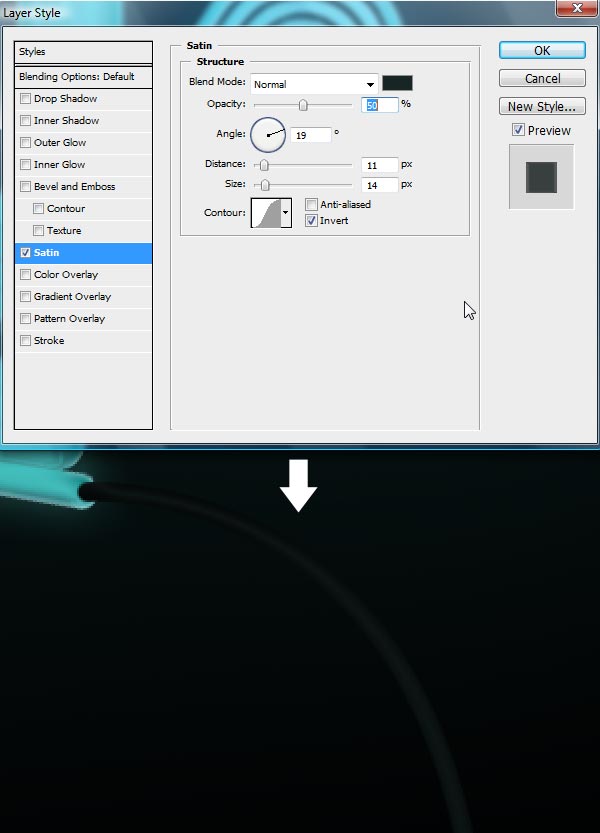Viewport: 600px width, 833px height.
Task: Select the Styles list header
Action: coord(83,52)
